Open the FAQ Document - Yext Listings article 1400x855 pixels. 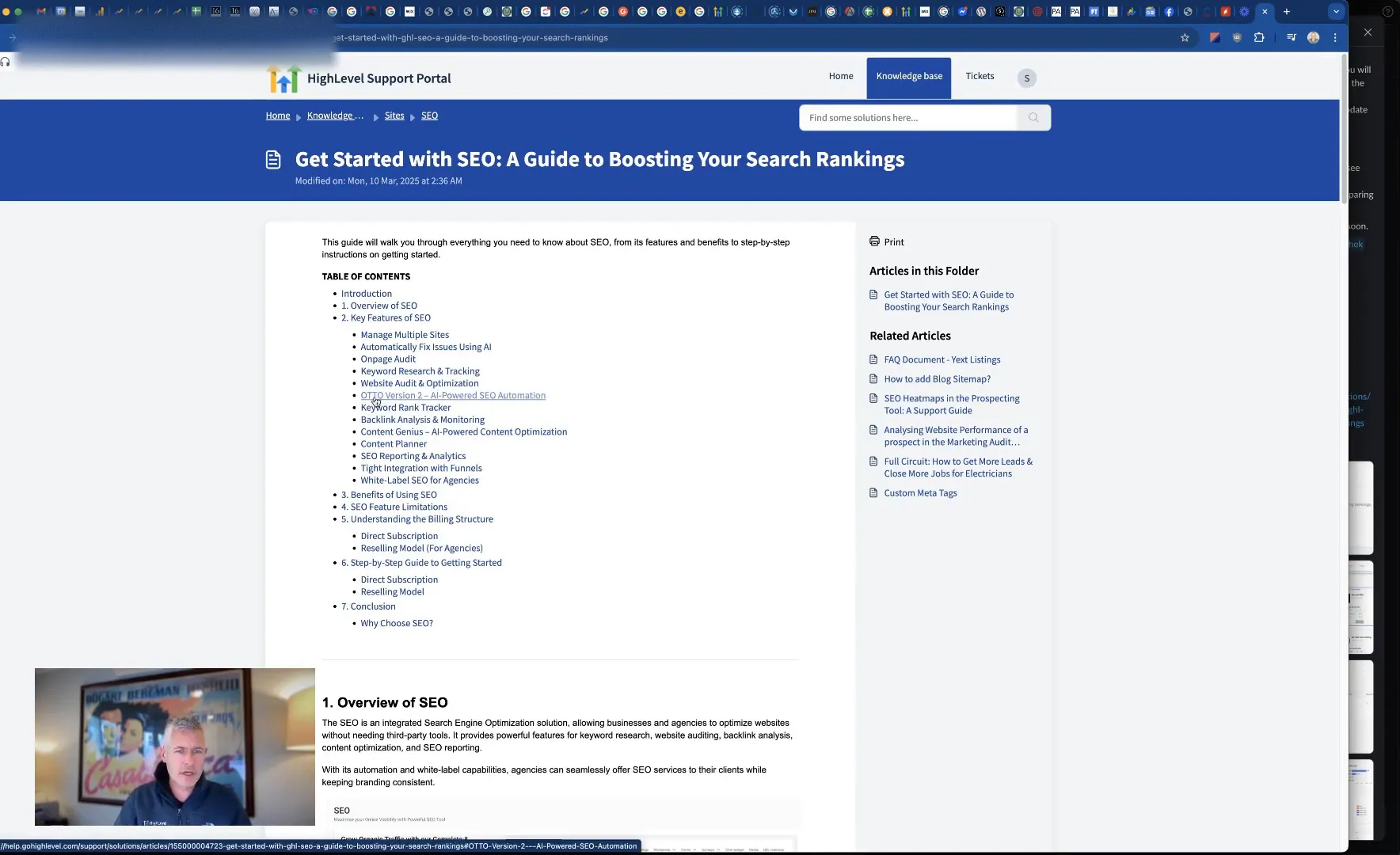click(x=941, y=359)
